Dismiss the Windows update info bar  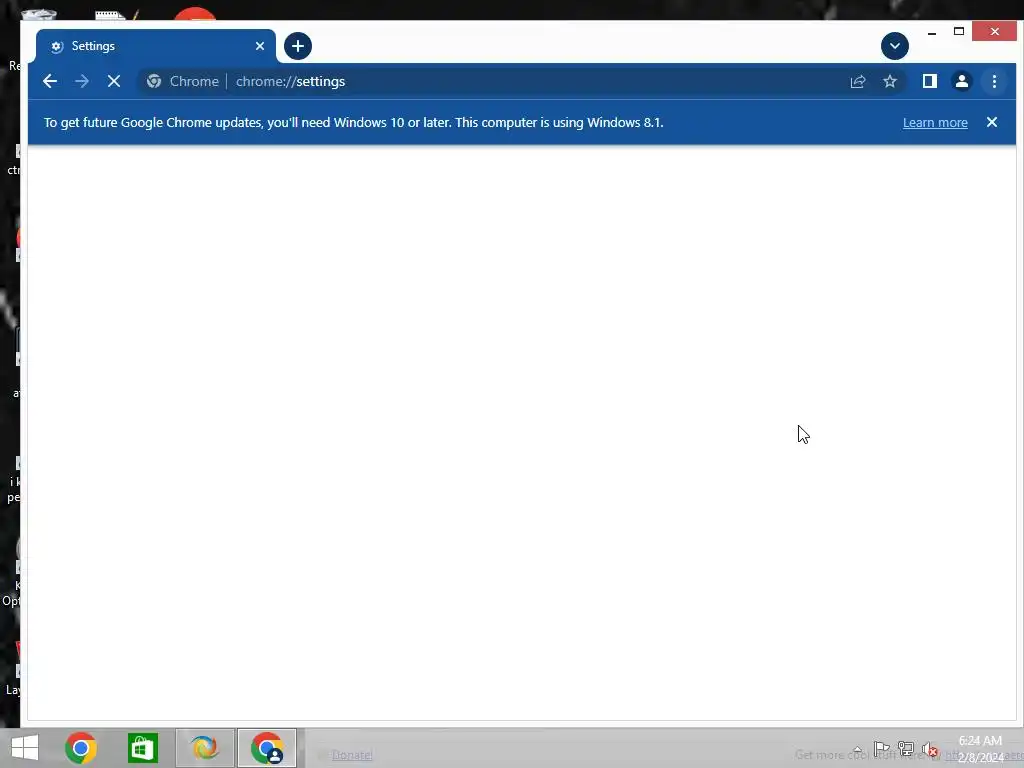[991, 122]
